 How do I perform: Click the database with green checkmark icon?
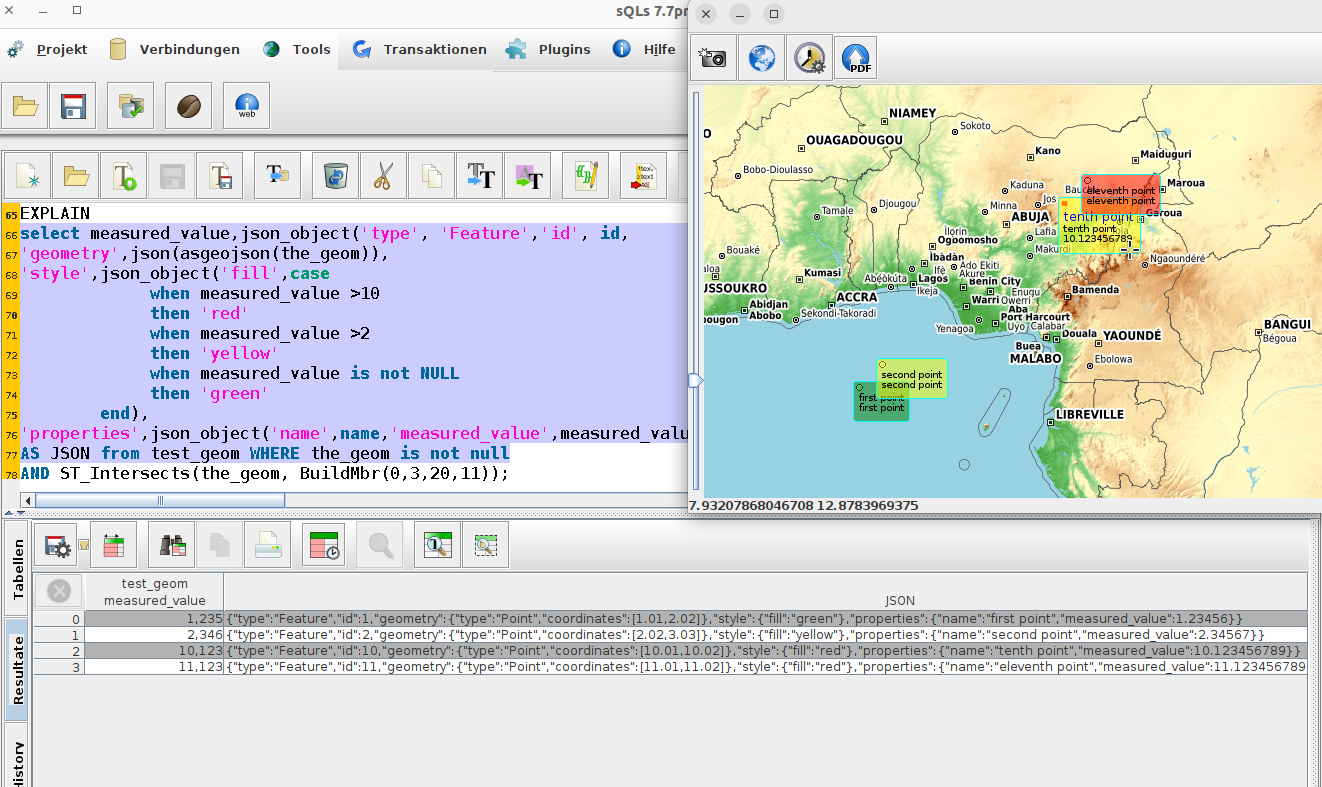(131, 106)
